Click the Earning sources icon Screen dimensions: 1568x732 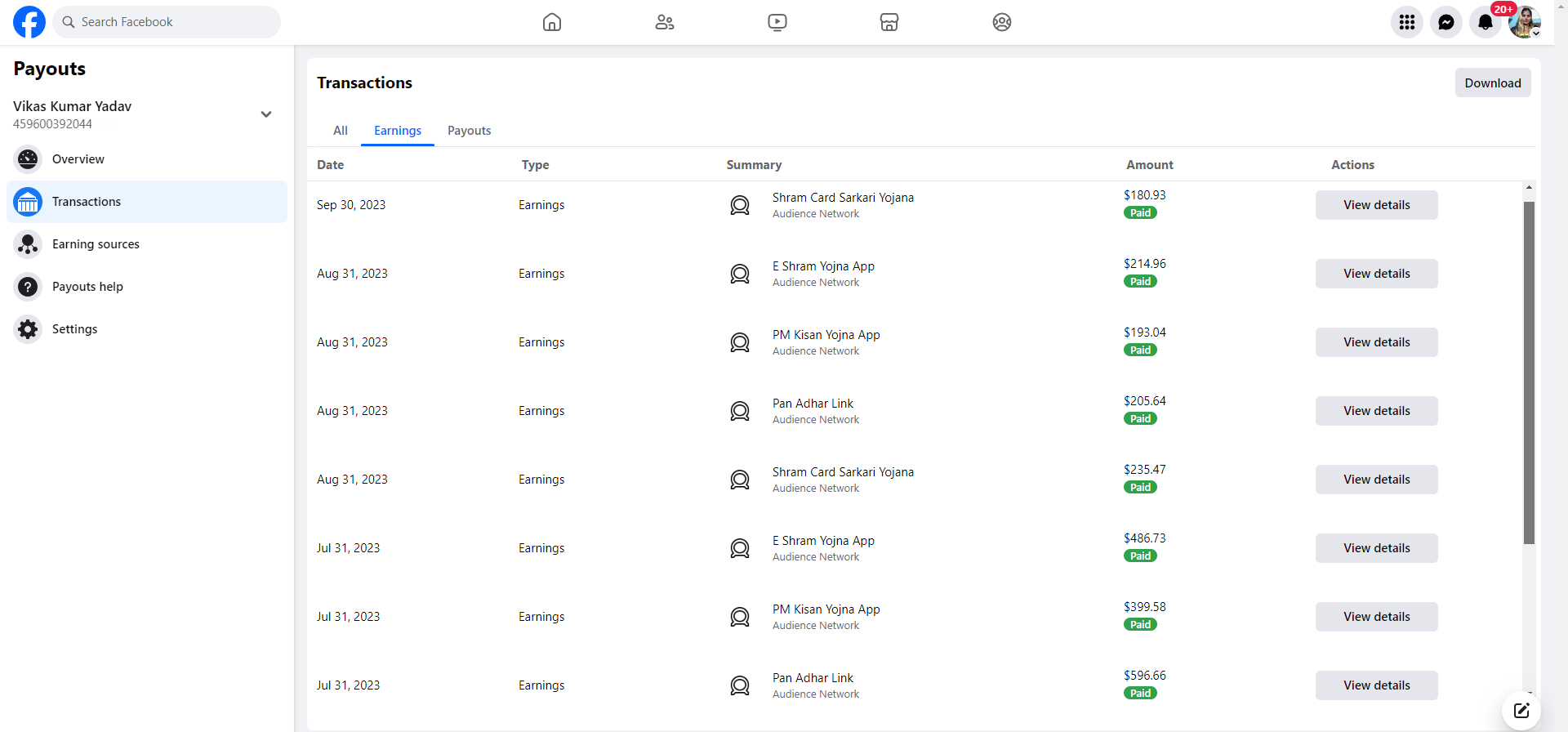click(28, 244)
